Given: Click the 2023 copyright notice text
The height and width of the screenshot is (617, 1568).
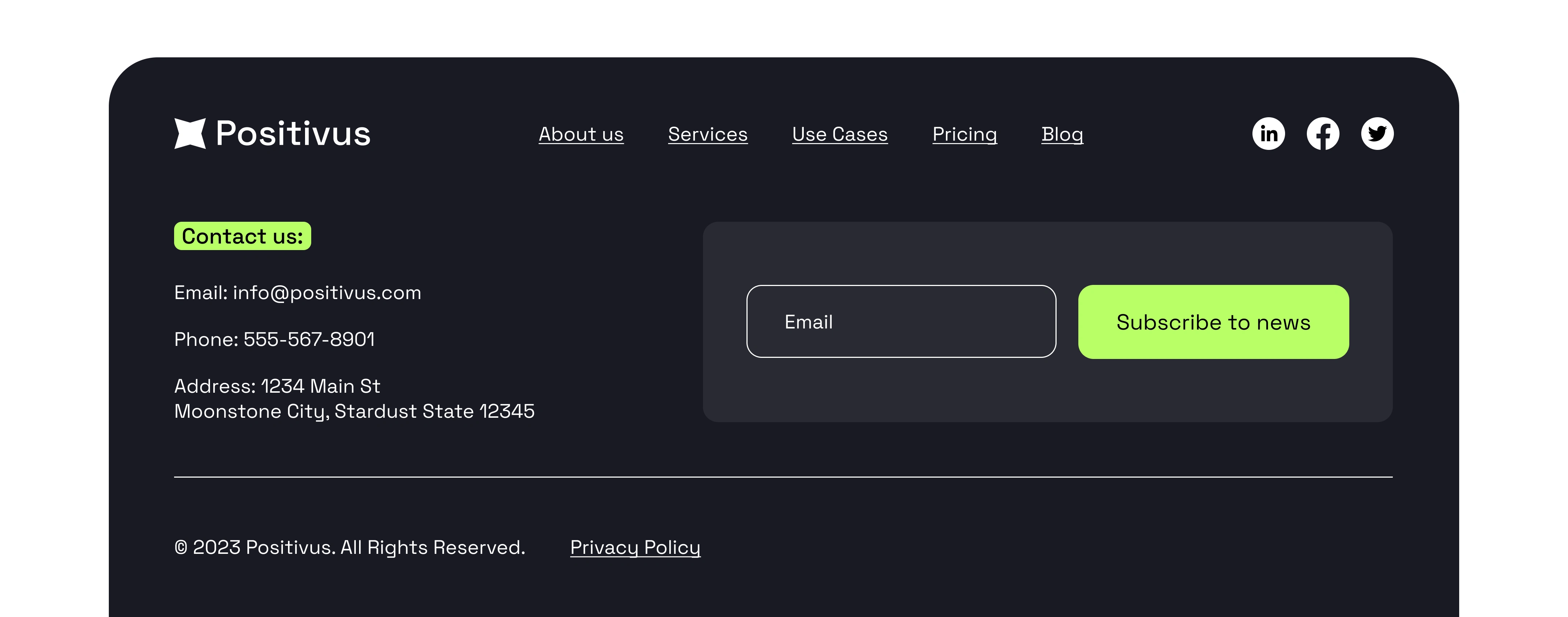Looking at the screenshot, I should (350, 548).
